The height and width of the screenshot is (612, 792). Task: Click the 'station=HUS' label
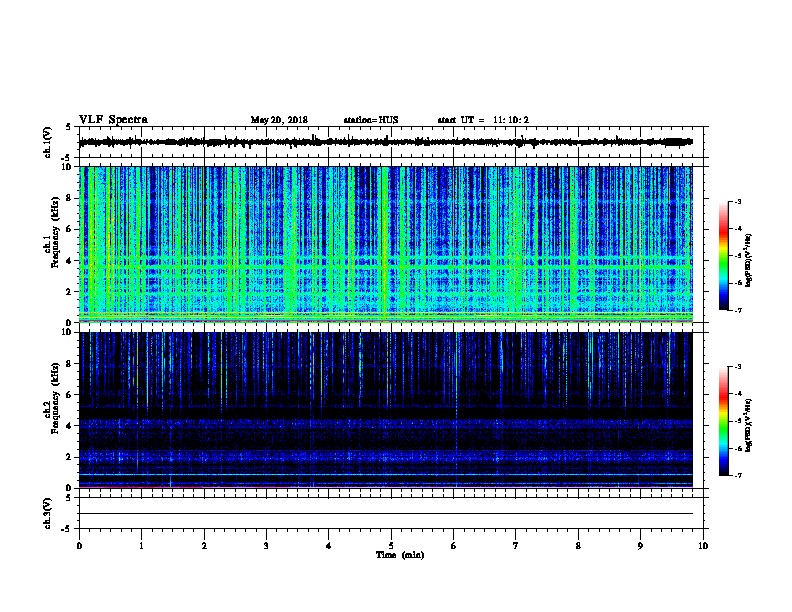coord(371,120)
